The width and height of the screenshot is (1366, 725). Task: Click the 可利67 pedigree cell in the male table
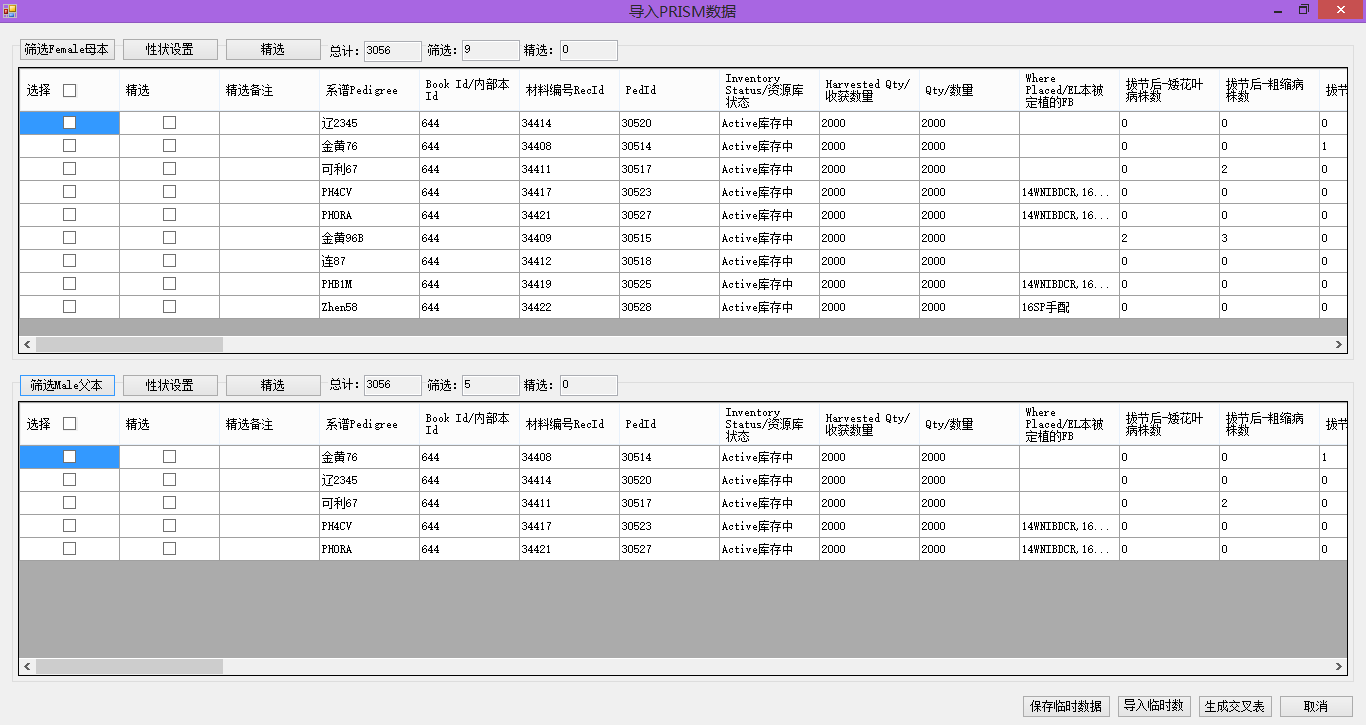pos(369,503)
